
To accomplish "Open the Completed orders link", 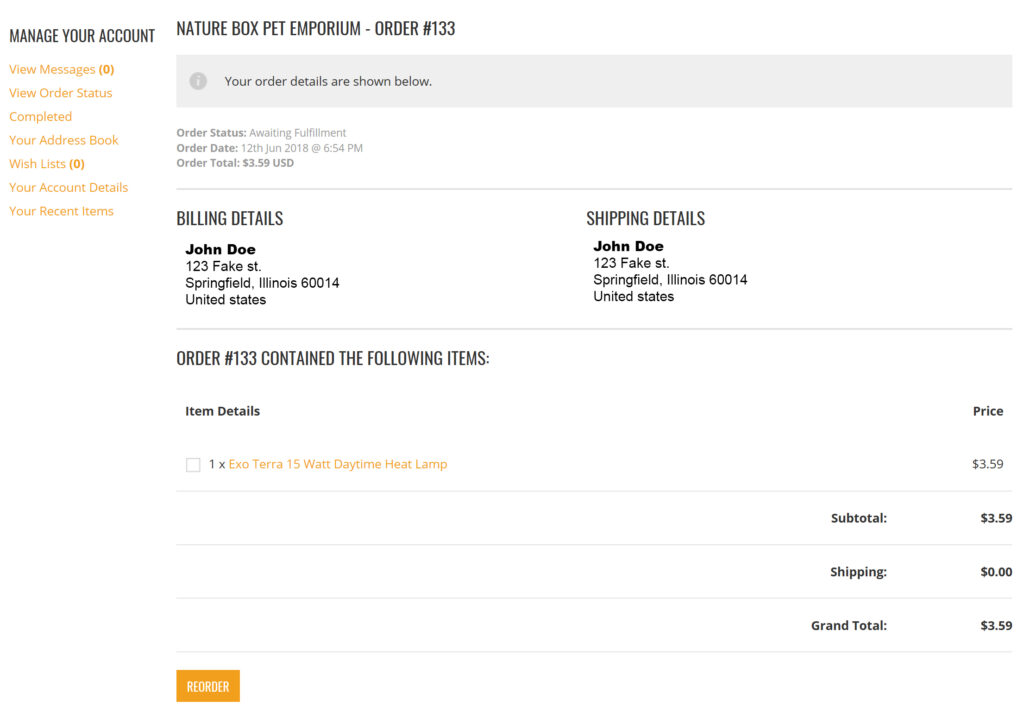I will [40, 117].
